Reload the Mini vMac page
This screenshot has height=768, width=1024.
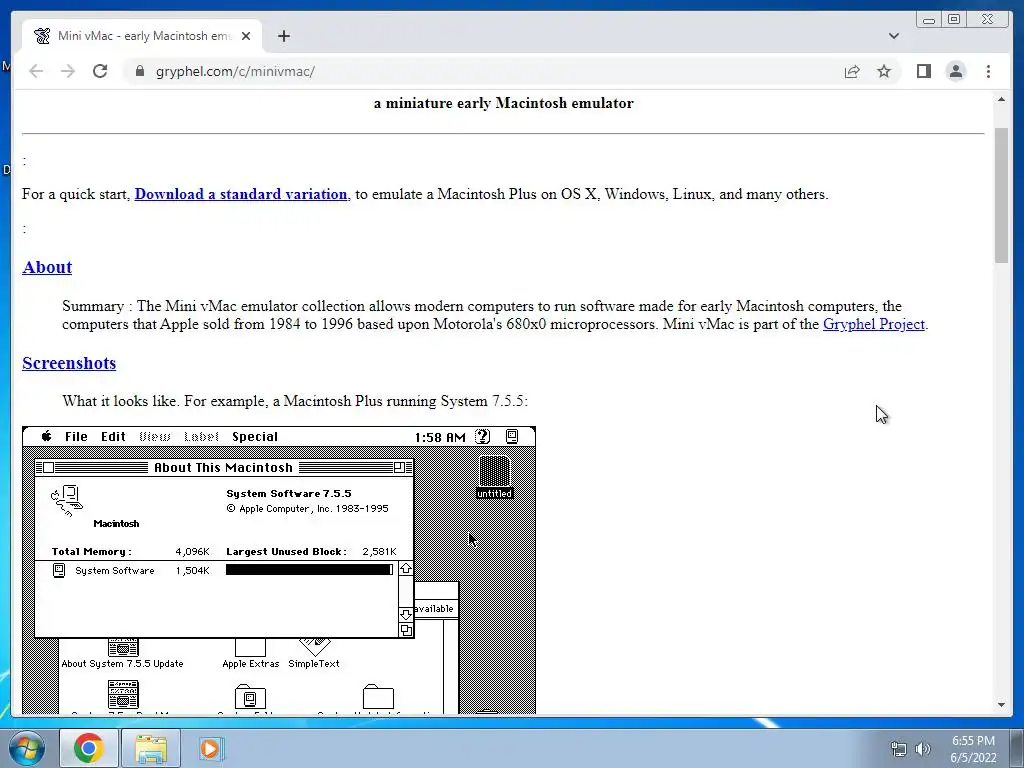click(100, 71)
